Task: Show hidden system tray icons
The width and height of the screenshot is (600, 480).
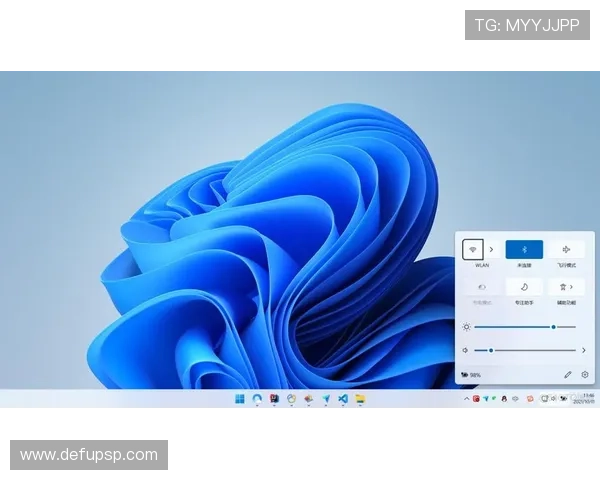Action: coord(466,398)
